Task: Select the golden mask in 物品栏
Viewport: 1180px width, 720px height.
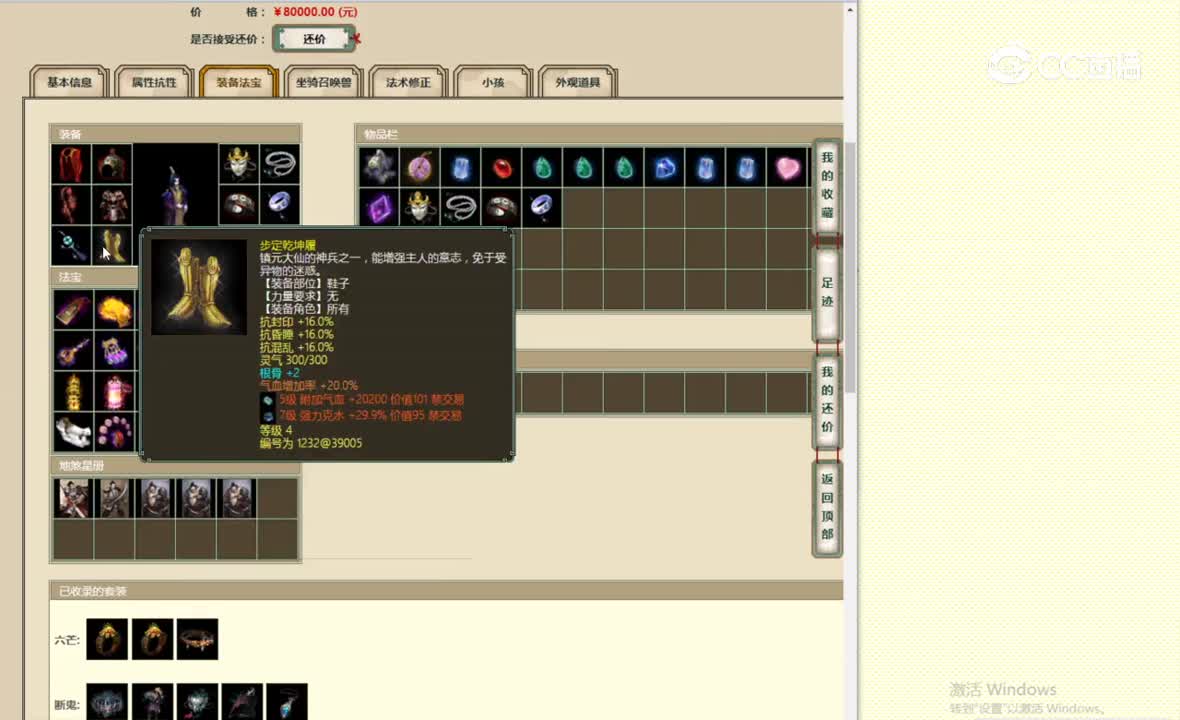Action: pyautogui.click(x=419, y=208)
